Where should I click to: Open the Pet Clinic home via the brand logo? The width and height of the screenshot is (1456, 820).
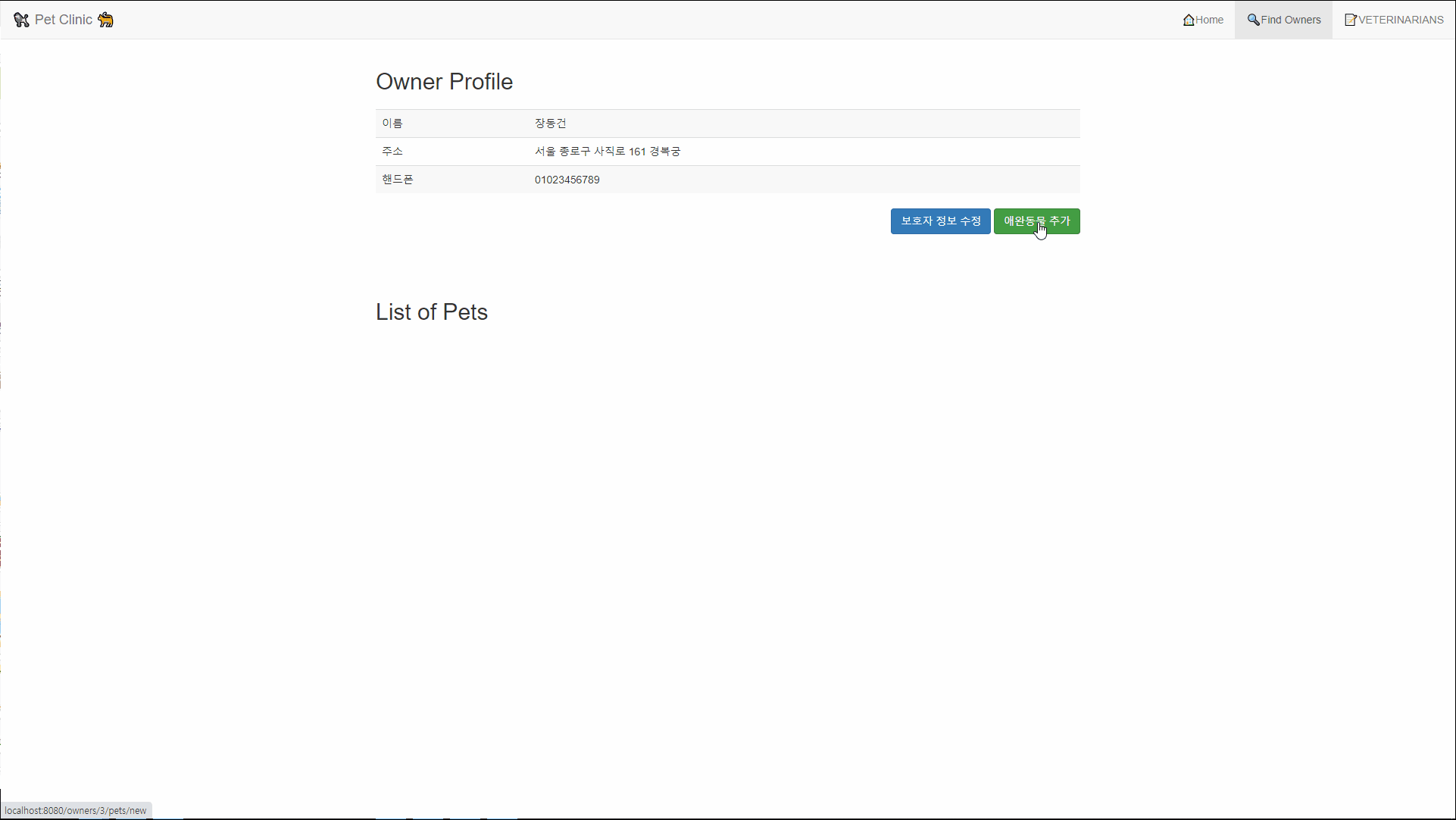(x=64, y=20)
